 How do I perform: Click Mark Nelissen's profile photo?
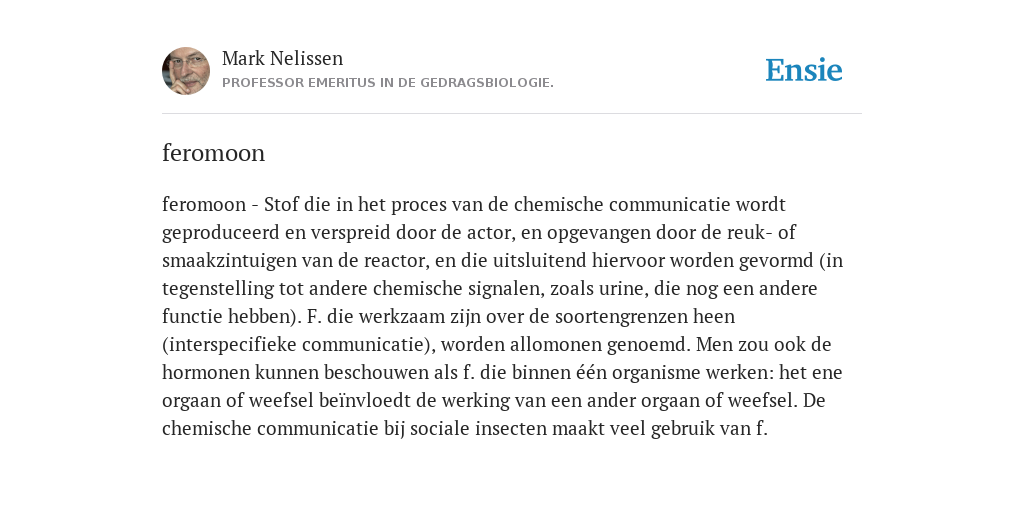click(186, 71)
